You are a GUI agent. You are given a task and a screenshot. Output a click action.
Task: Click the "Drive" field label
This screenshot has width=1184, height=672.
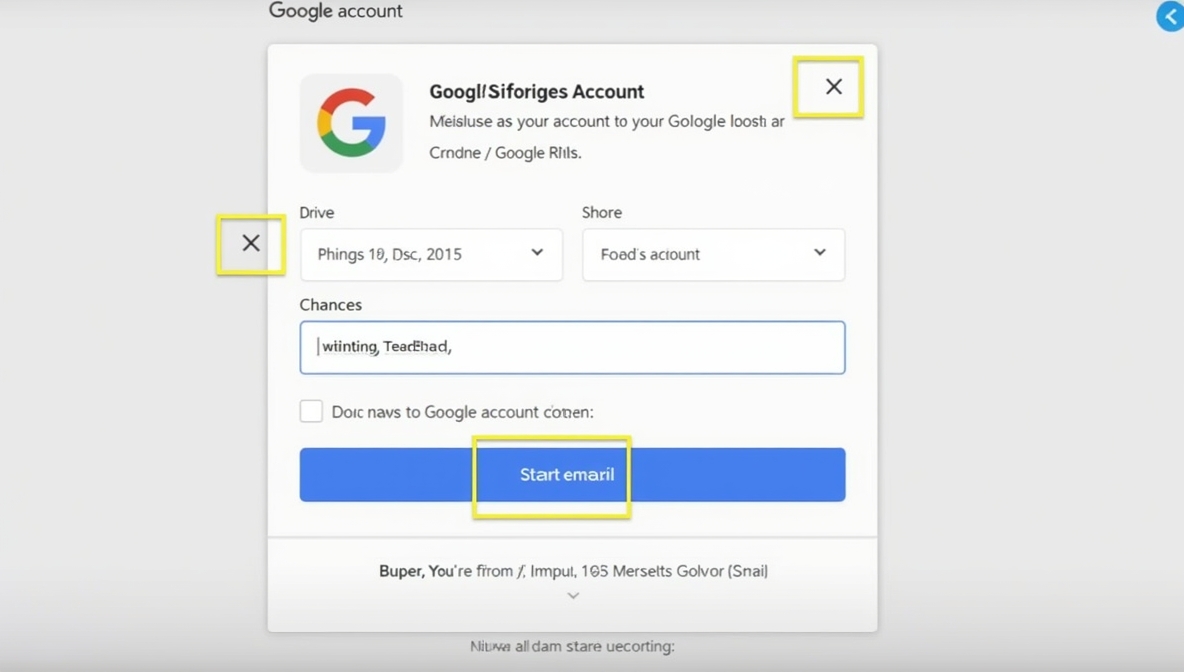tap(316, 212)
